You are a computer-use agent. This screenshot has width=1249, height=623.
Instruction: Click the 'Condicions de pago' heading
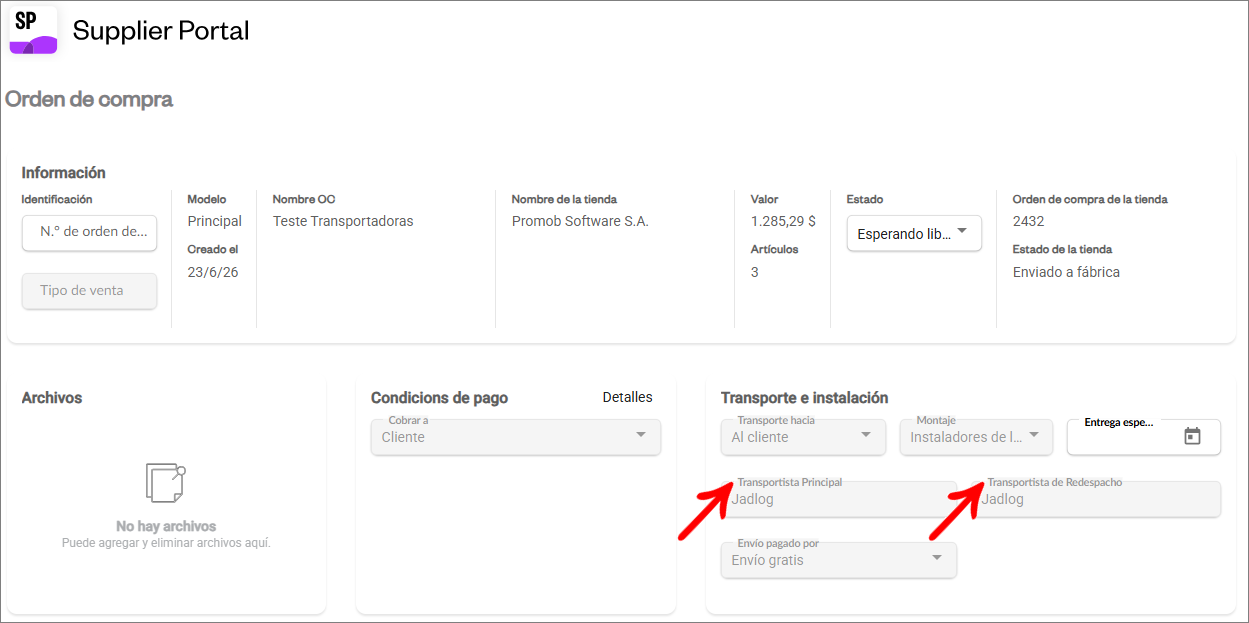(439, 398)
